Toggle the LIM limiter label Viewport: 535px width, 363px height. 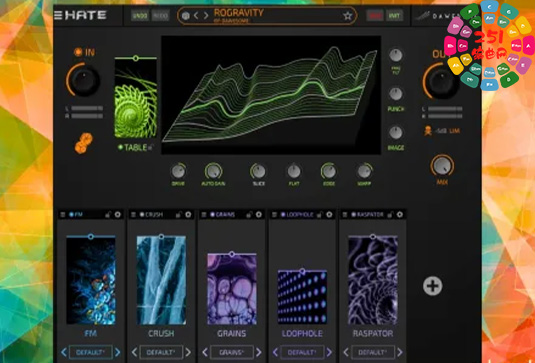454,131
